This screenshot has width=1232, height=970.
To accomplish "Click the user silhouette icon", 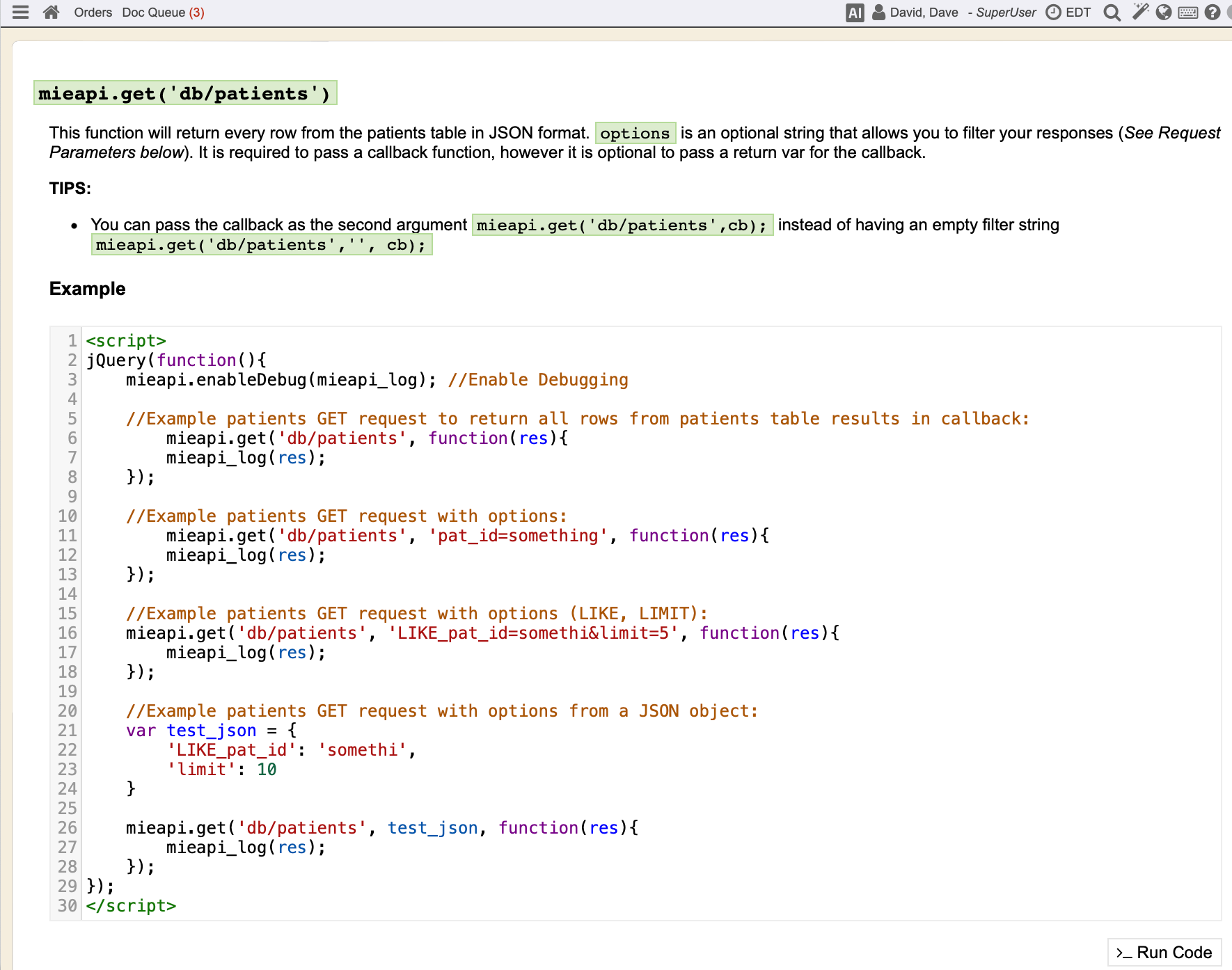I will (879, 13).
